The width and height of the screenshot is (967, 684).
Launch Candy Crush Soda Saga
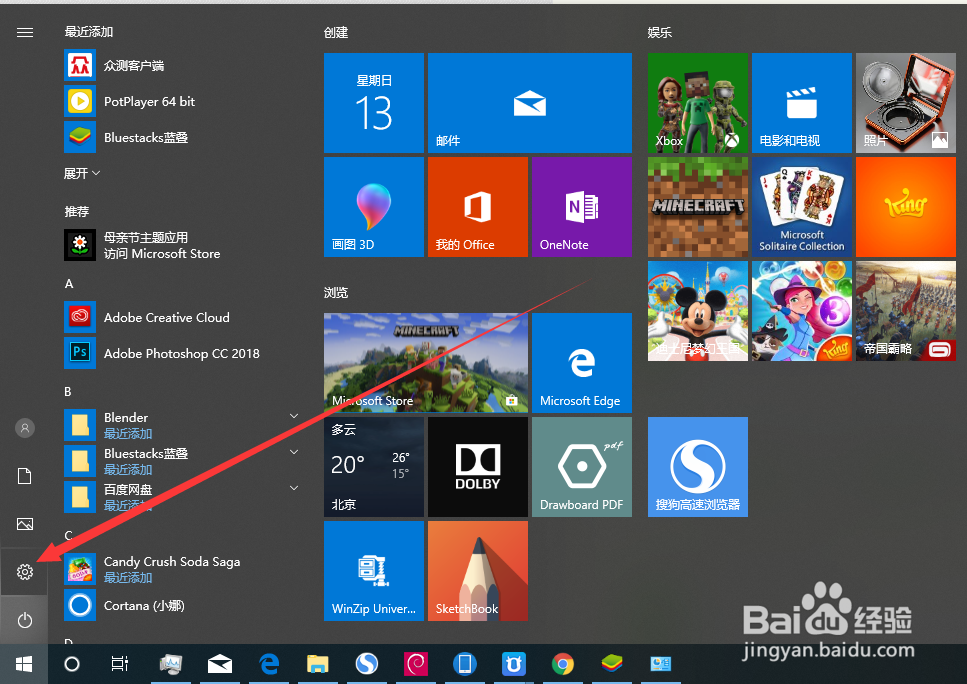(x=182, y=569)
